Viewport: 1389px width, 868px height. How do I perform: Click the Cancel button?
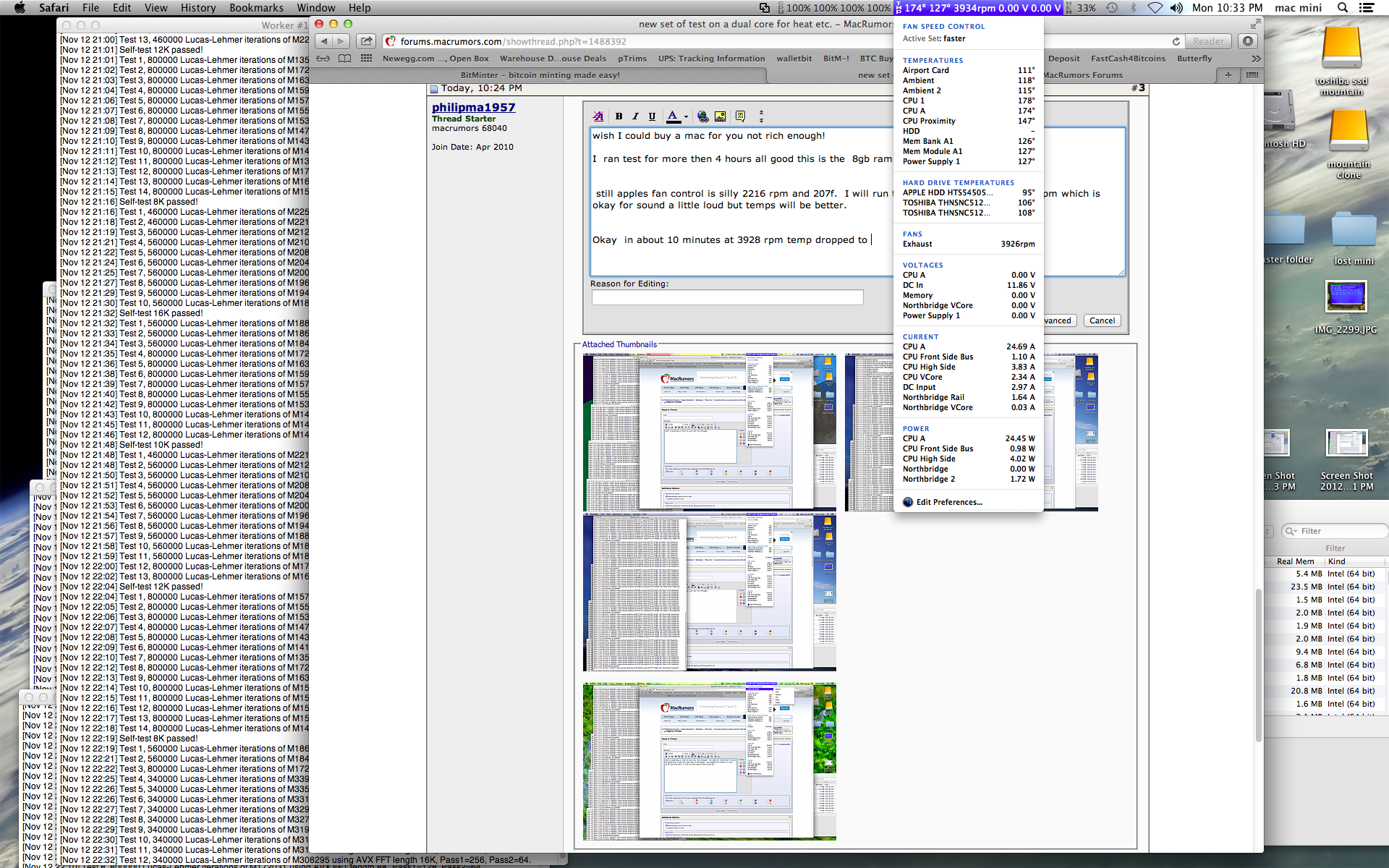(x=1102, y=320)
